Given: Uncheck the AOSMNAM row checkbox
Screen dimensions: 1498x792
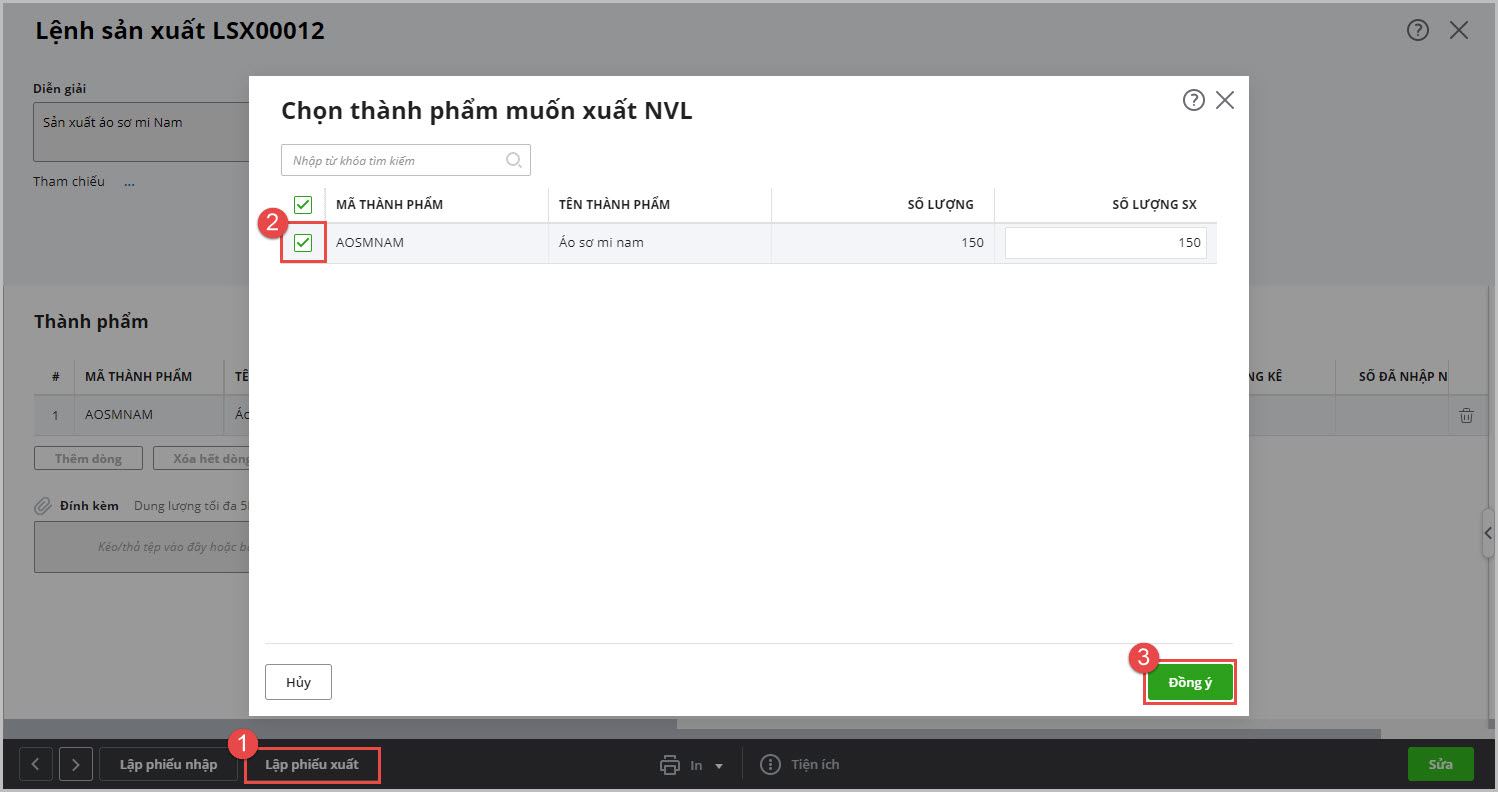Looking at the screenshot, I should 303,243.
